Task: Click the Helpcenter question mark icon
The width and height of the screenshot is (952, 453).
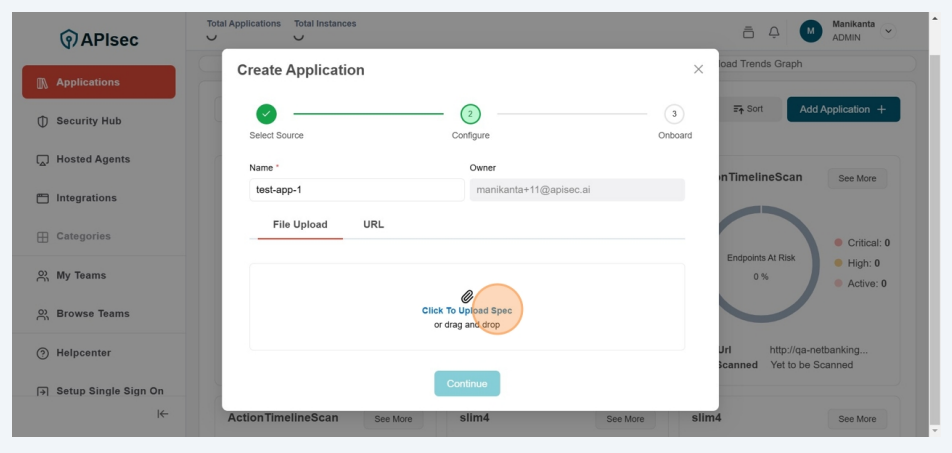Action: (42, 353)
